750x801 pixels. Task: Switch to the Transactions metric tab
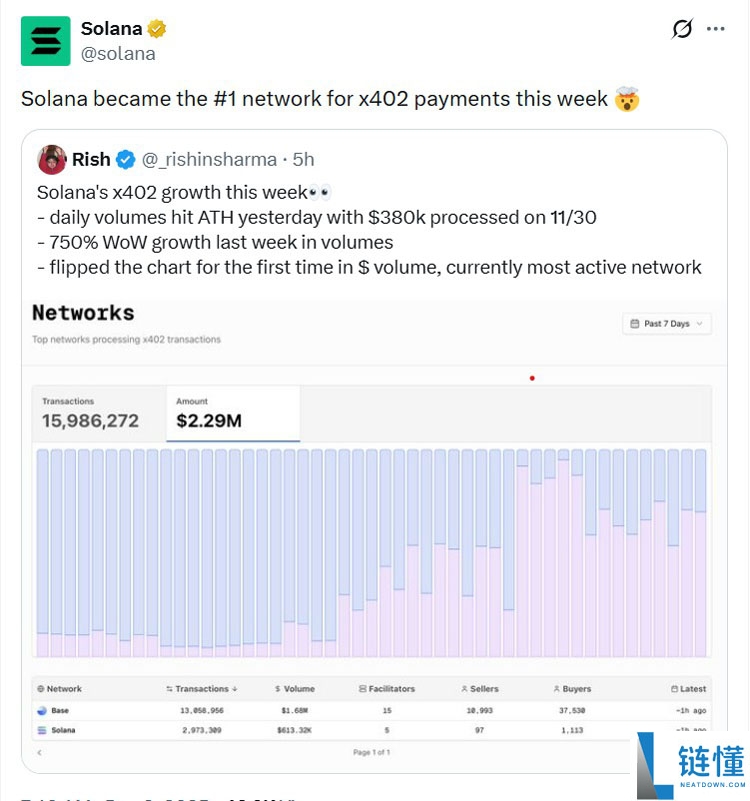tap(96, 412)
